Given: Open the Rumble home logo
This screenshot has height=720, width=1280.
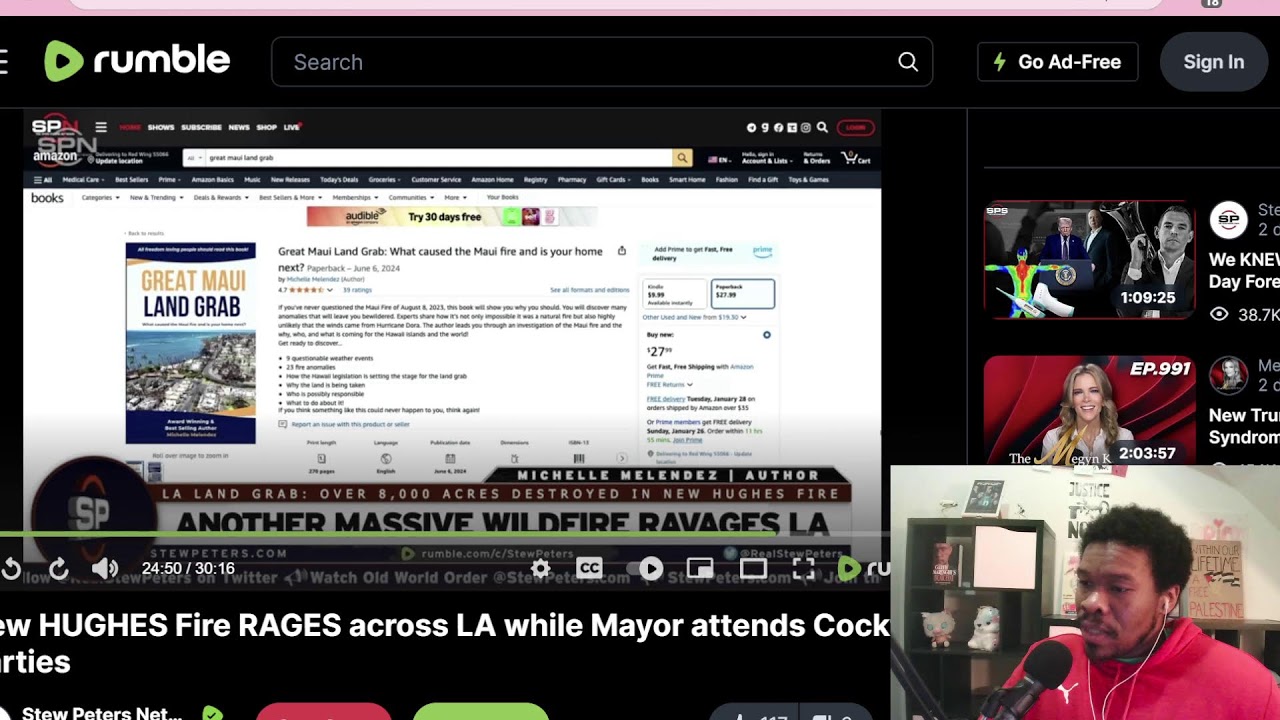Looking at the screenshot, I should 137,62.
